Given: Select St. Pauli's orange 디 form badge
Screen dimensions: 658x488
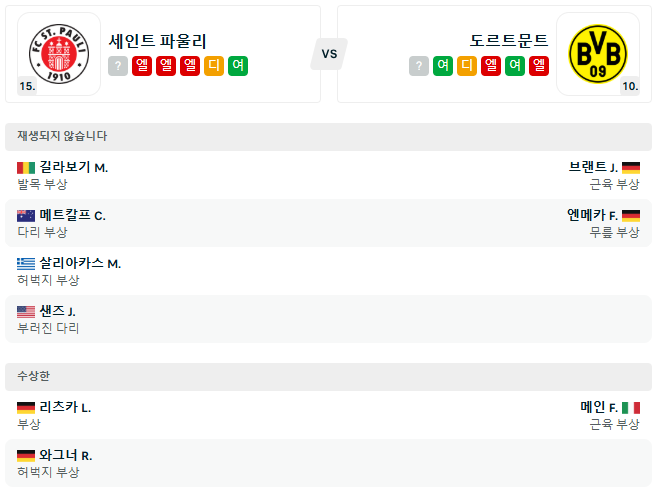Looking at the screenshot, I should coord(214,66).
